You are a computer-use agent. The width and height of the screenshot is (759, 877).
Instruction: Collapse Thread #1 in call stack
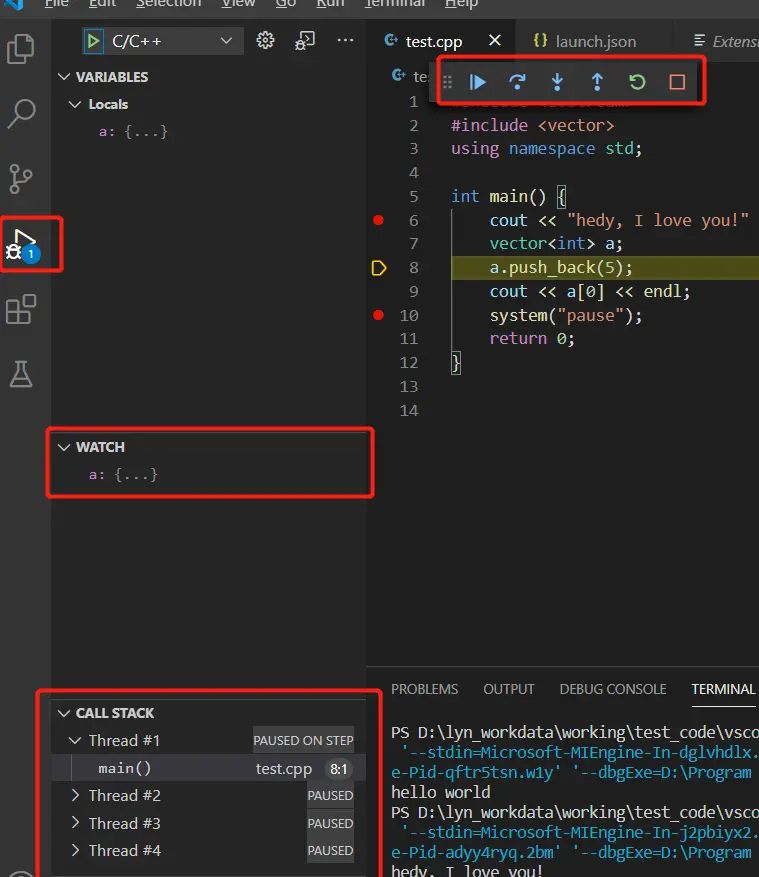pyautogui.click(x=74, y=741)
